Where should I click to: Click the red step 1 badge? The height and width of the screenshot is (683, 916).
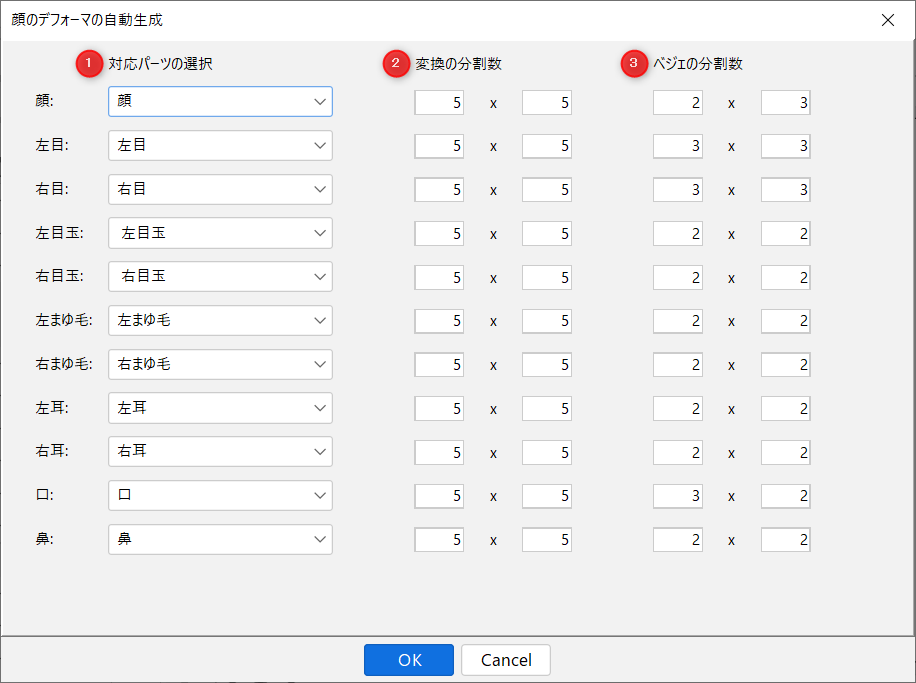point(89,64)
